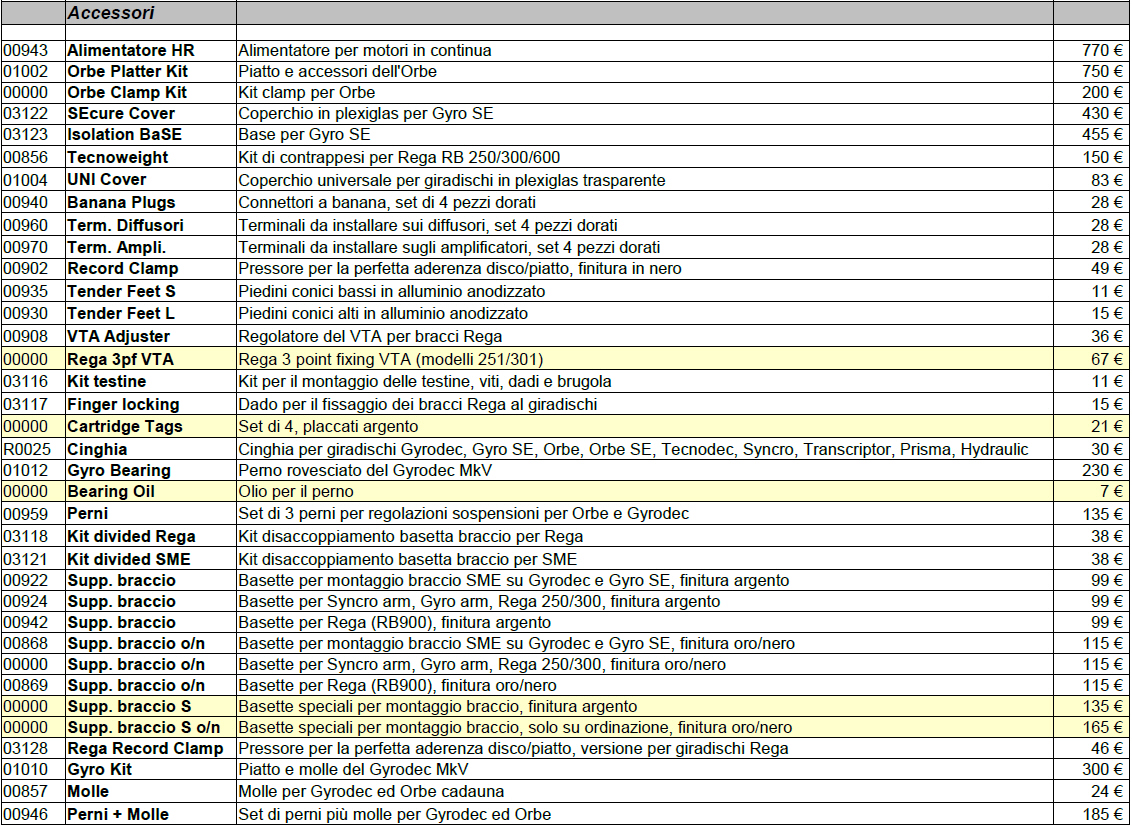1132x826 pixels.
Task: Click the highlighted 'Rega 3pf VTA' cell
Action: pos(151,359)
